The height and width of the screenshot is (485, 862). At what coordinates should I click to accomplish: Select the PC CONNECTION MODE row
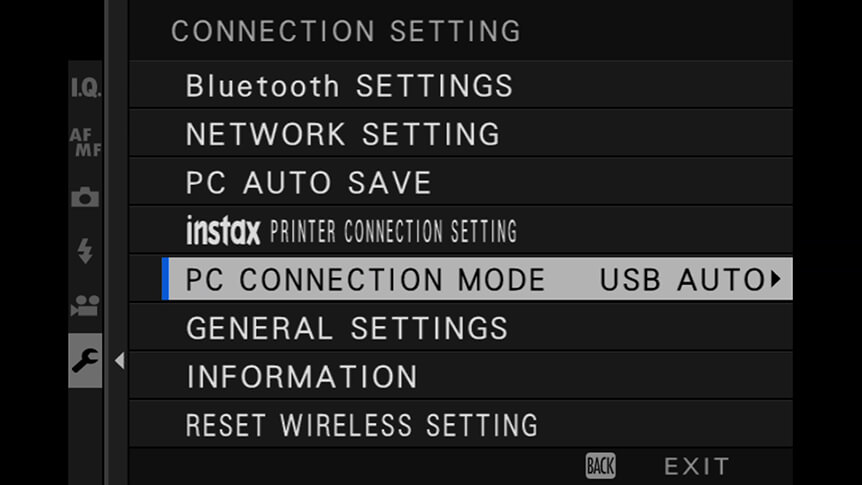(477, 279)
